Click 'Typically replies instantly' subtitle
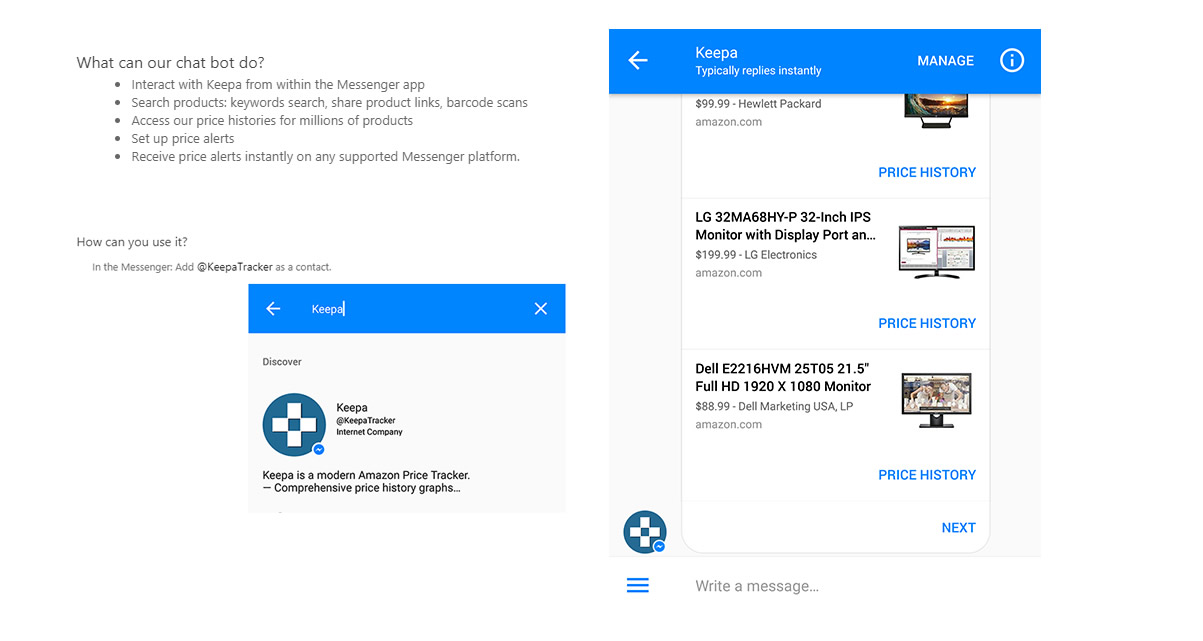The width and height of the screenshot is (1203, 641). click(x=758, y=71)
